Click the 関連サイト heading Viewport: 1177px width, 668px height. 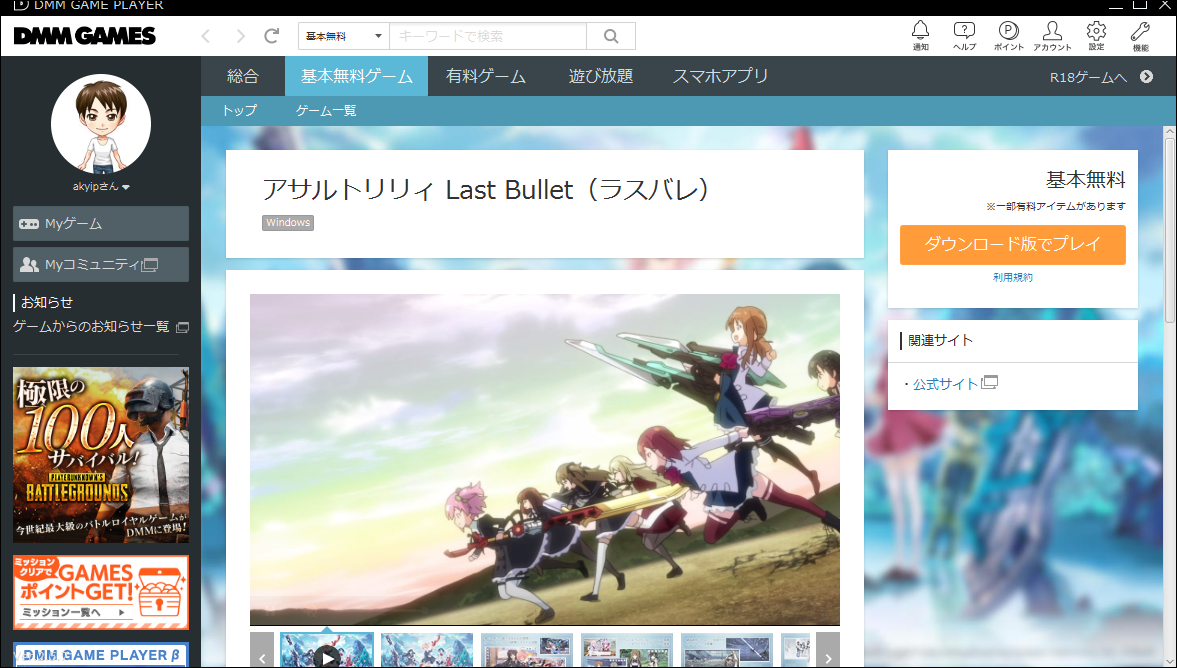point(940,341)
